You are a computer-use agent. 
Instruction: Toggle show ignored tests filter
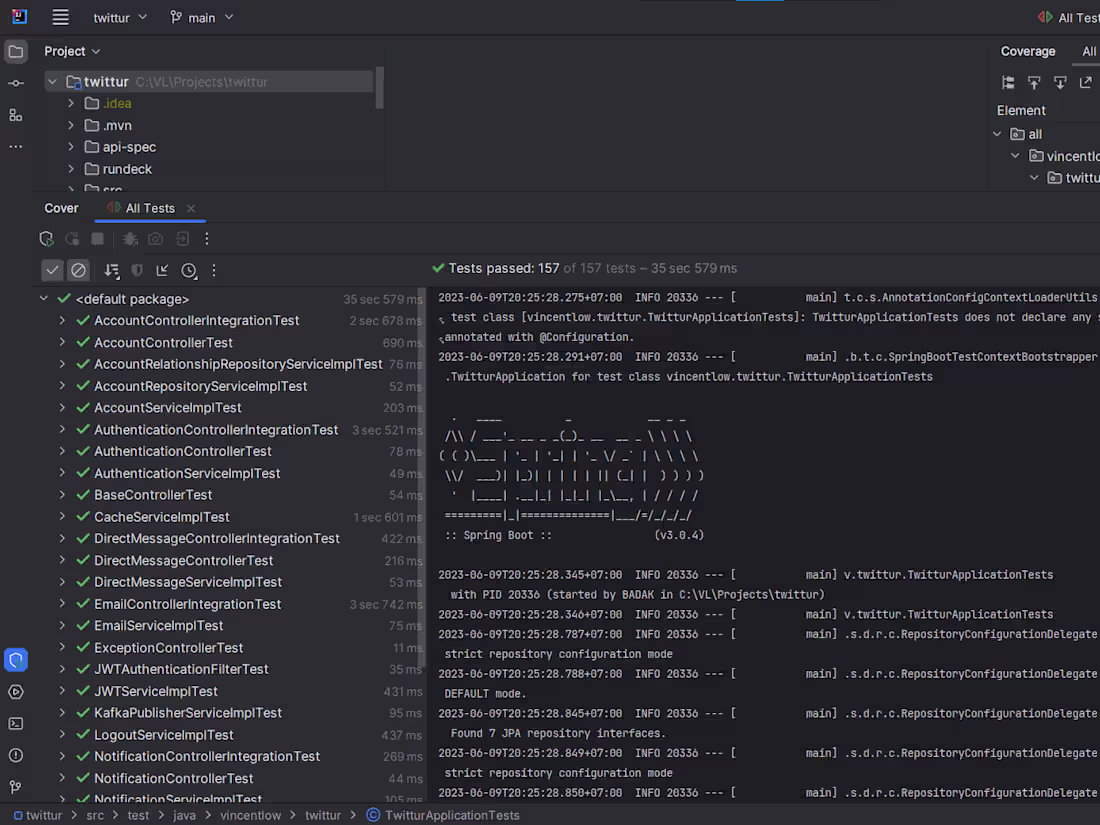79,270
